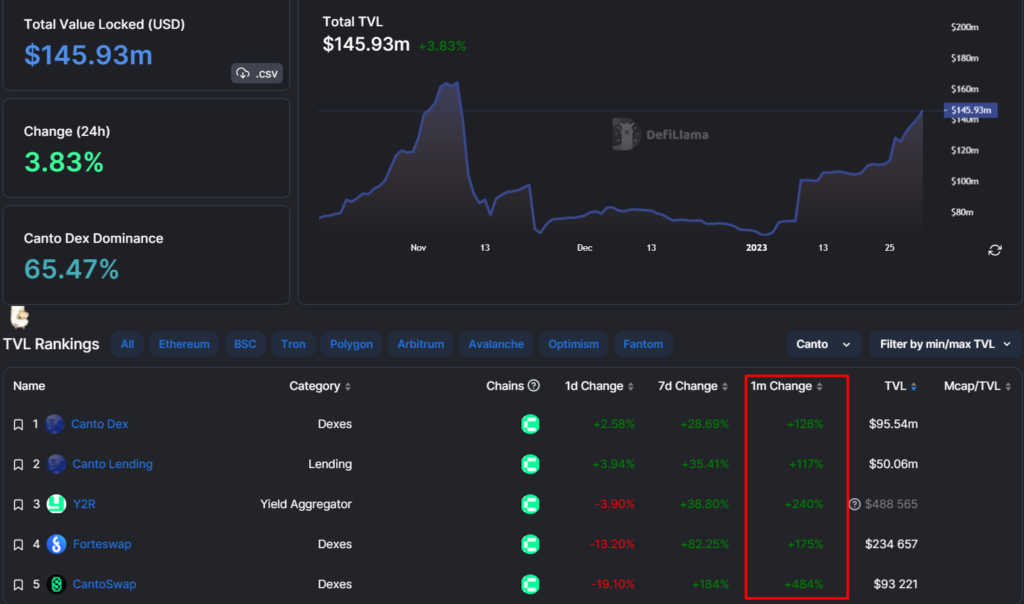Open the CantoSwap protocol link
1024x604 pixels.
tap(103, 584)
